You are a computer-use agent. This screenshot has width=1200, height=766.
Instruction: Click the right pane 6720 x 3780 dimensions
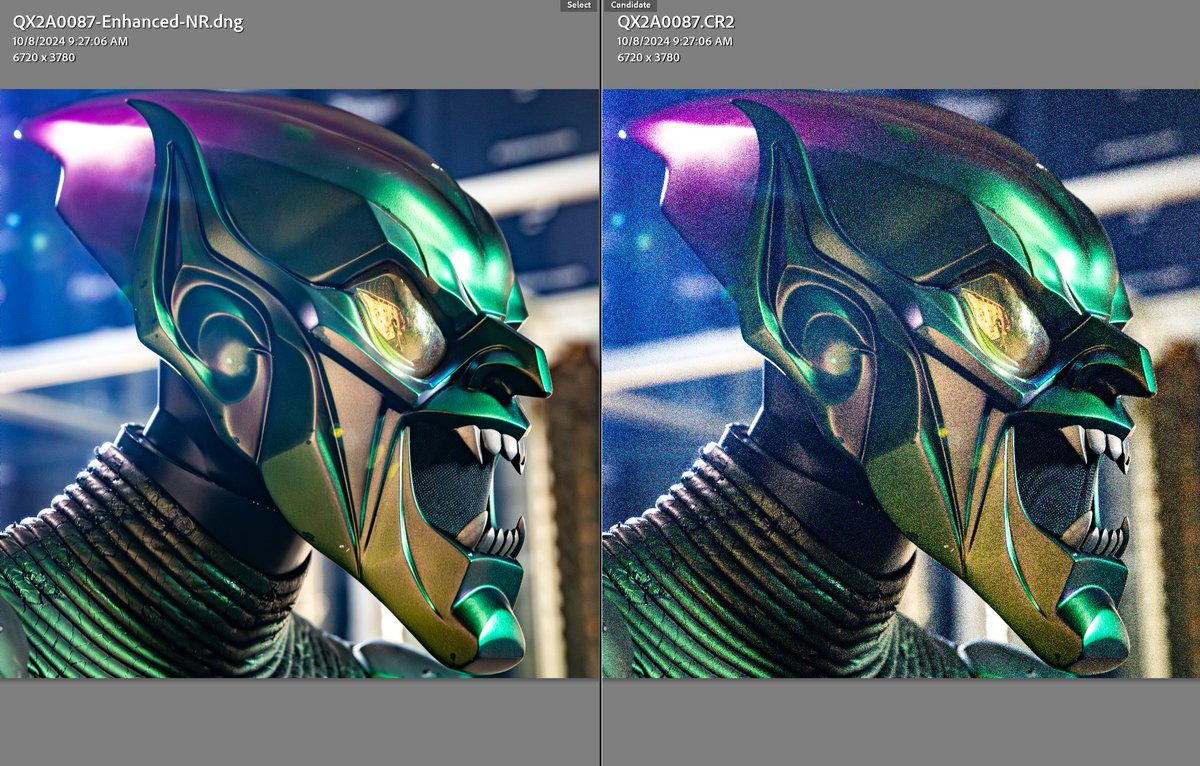coord(648,57)
